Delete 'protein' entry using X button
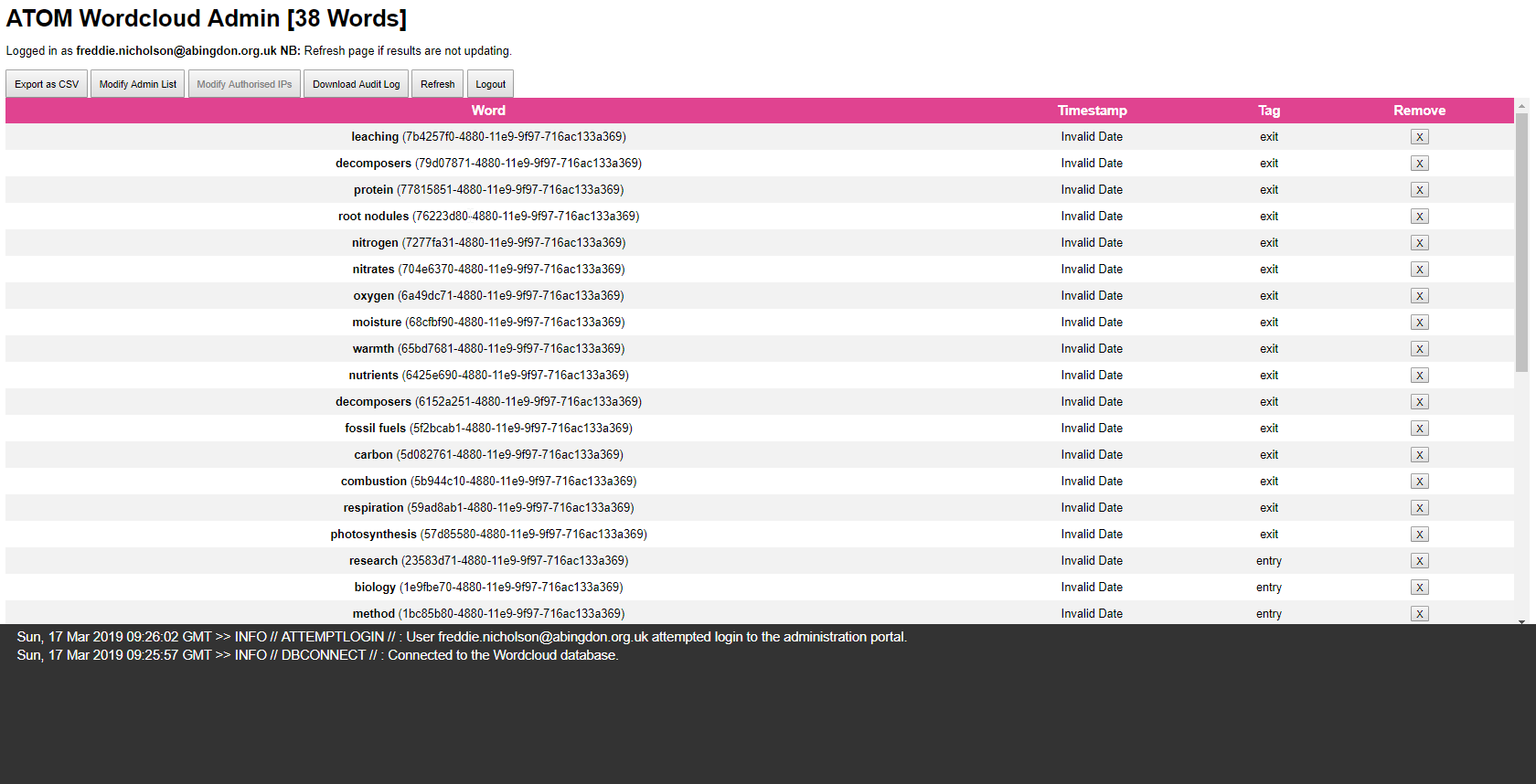The image size is (1536, 784). 1419,190
